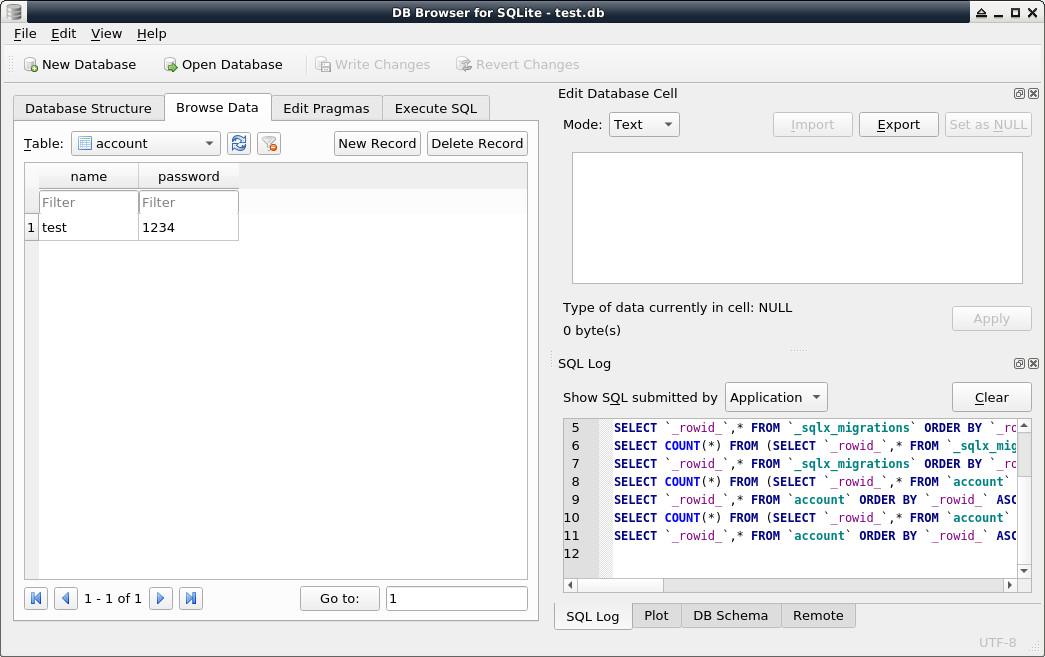The width and height of the screenshot is (1045, 657).
Task: Select the Remote bottom tab
Action: click(x=818, y=616)
